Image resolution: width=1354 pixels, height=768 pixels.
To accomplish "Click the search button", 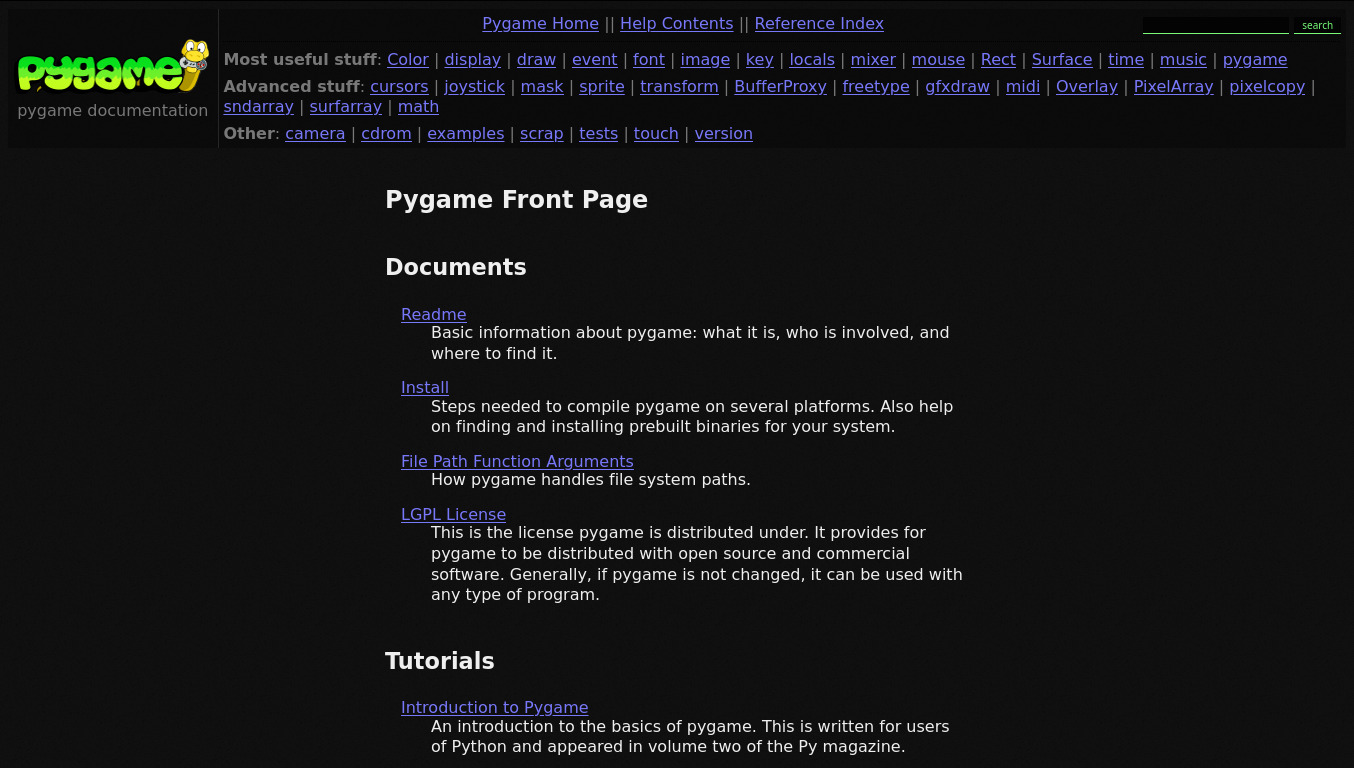I will (1317, 25).
